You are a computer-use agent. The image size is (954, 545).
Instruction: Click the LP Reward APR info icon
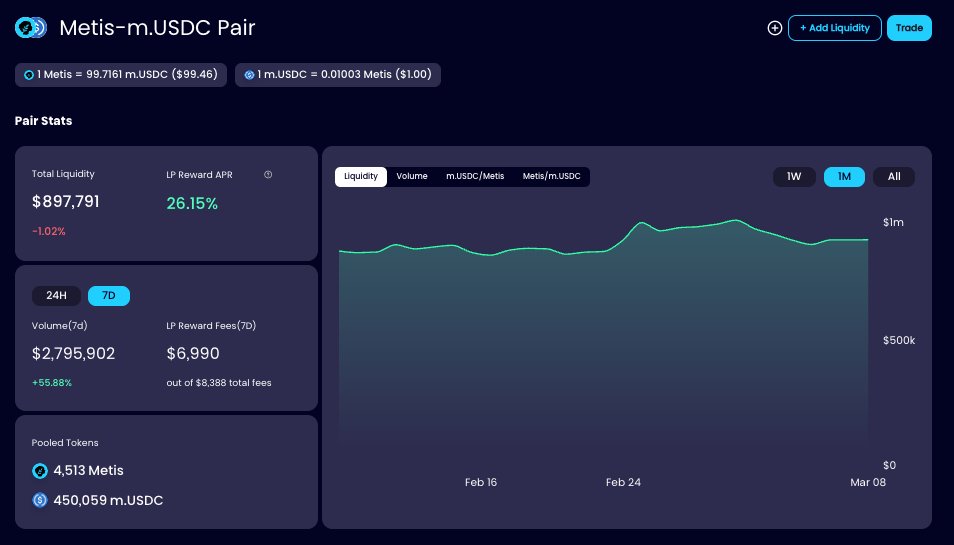point(268,175)
